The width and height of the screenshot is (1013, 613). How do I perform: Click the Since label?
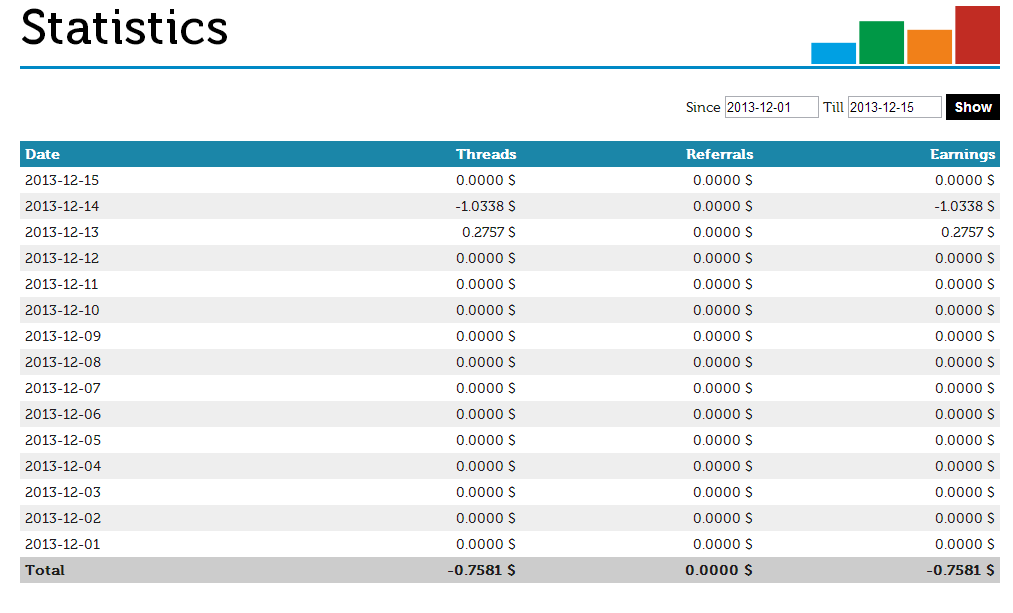click(x=703, y=107)
